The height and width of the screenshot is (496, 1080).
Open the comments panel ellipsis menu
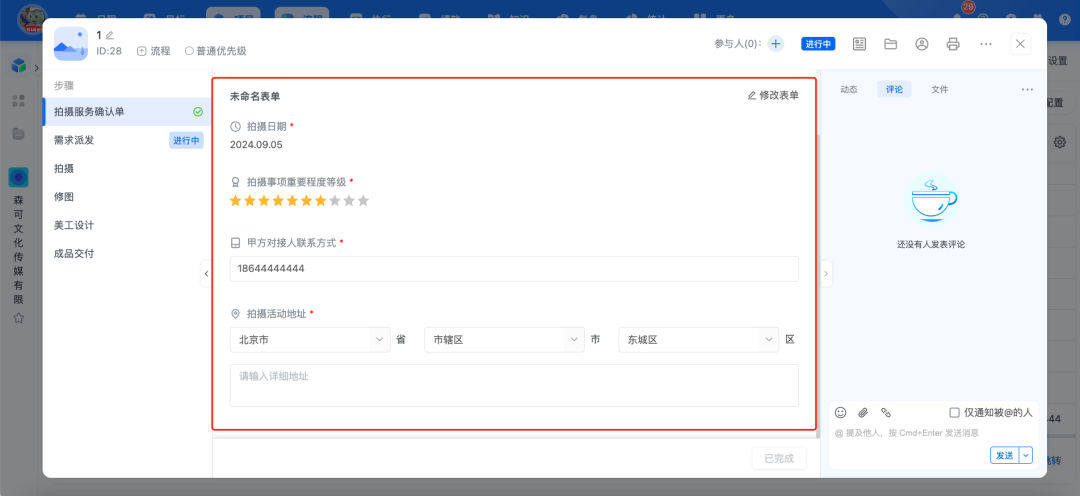click(x=1027, y=90)
